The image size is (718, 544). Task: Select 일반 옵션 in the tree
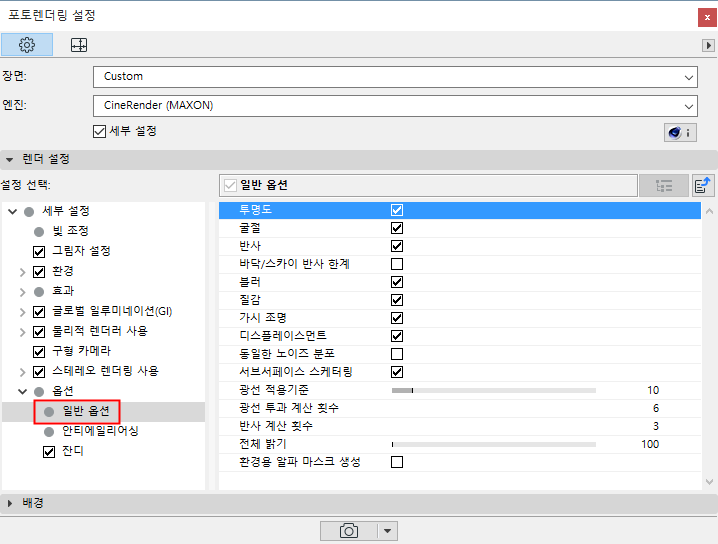tap(86, 411)
